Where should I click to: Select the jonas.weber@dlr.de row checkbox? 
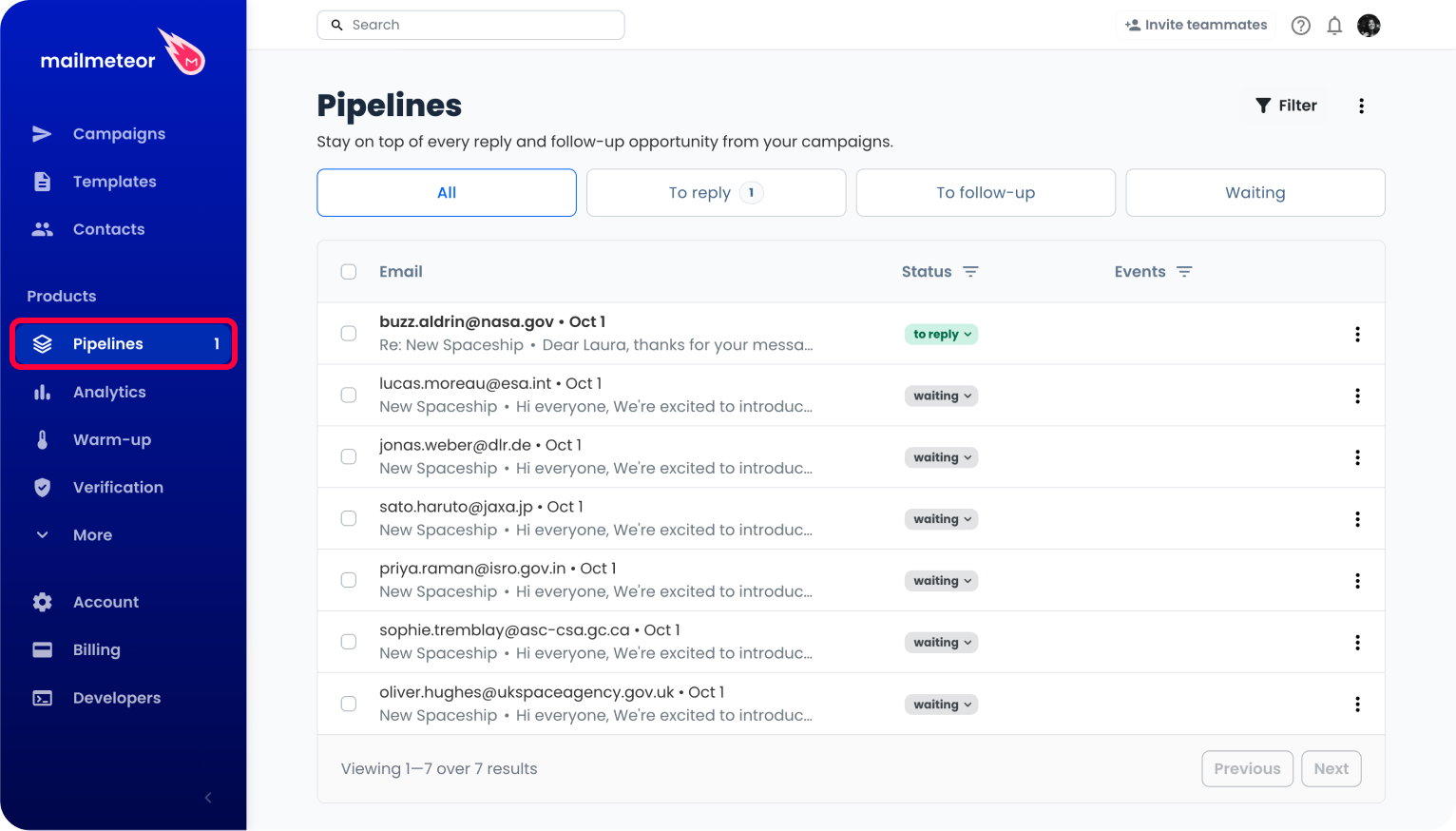click(x=349, y=457)
